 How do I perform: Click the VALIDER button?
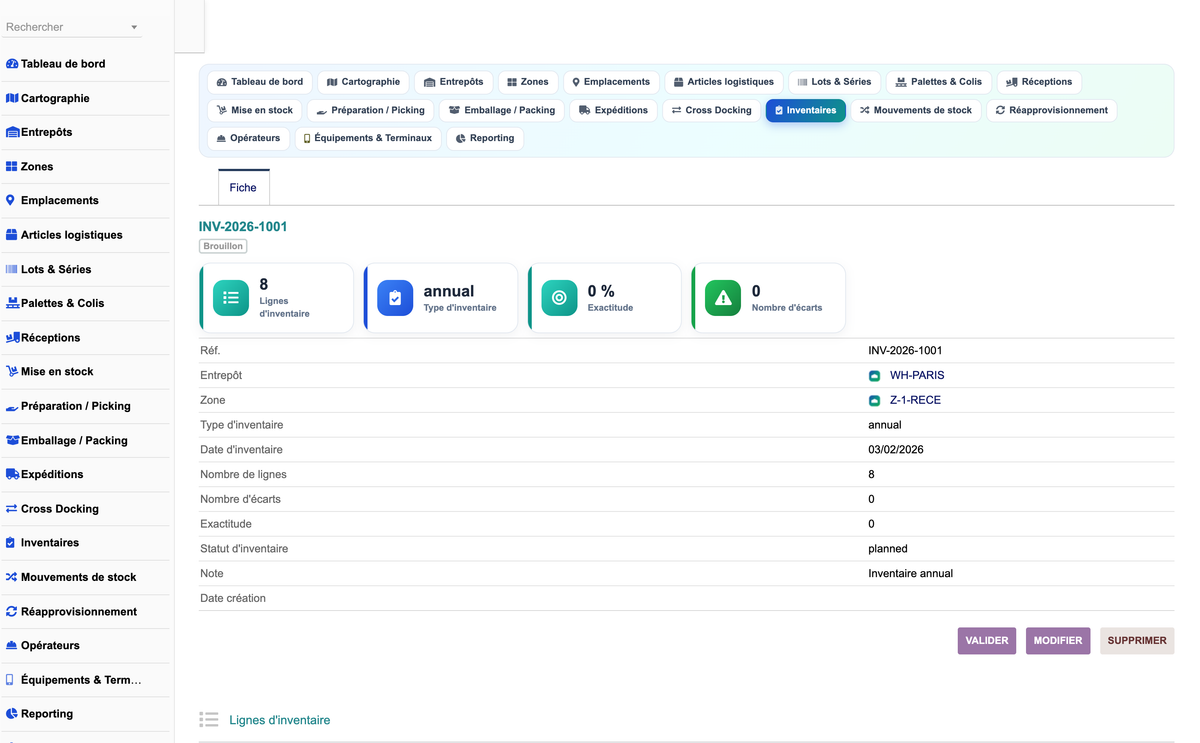point(987,641)
